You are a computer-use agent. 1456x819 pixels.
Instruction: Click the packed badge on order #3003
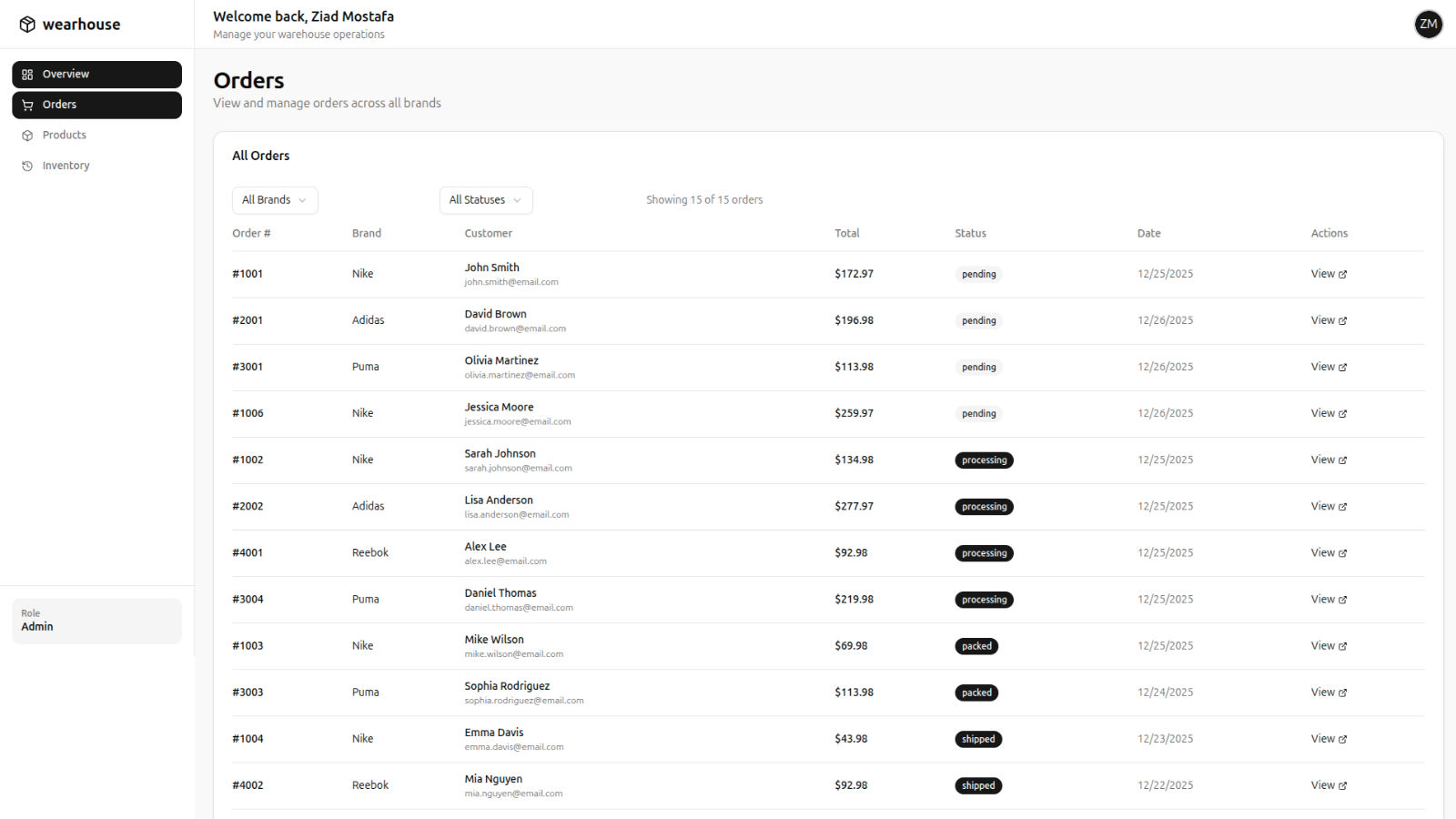[976, 693]
